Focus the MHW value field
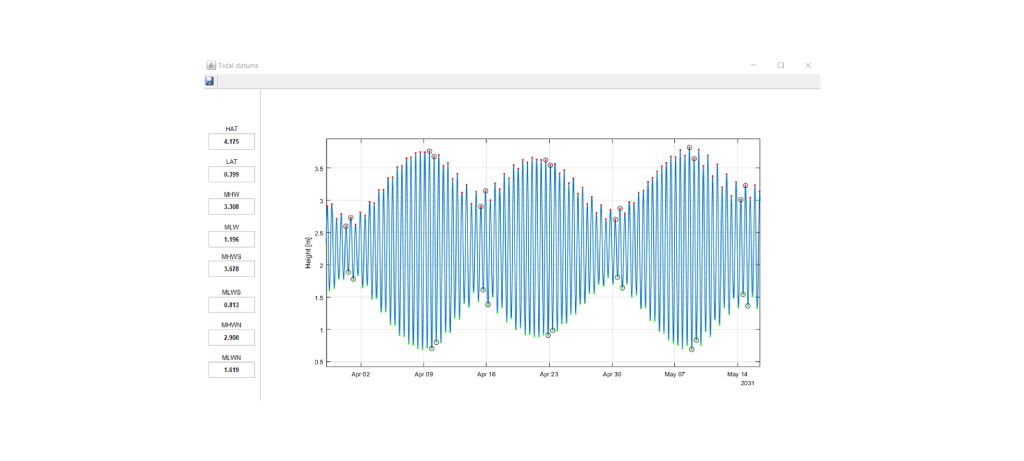 pyautogui.click(x=232, y=207)
